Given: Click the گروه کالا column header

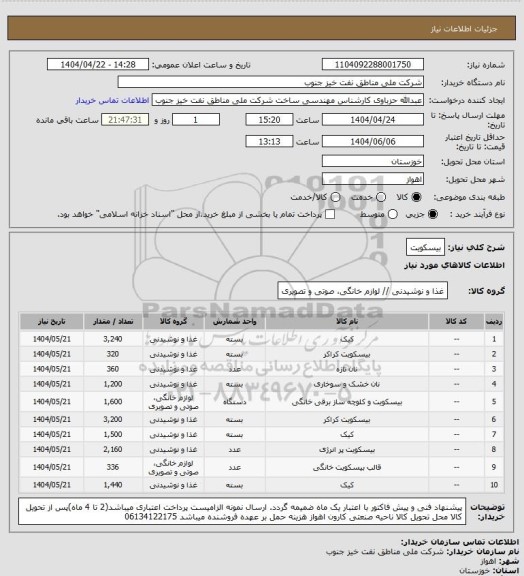Looking at the screenshot, I should pos(173,321).
